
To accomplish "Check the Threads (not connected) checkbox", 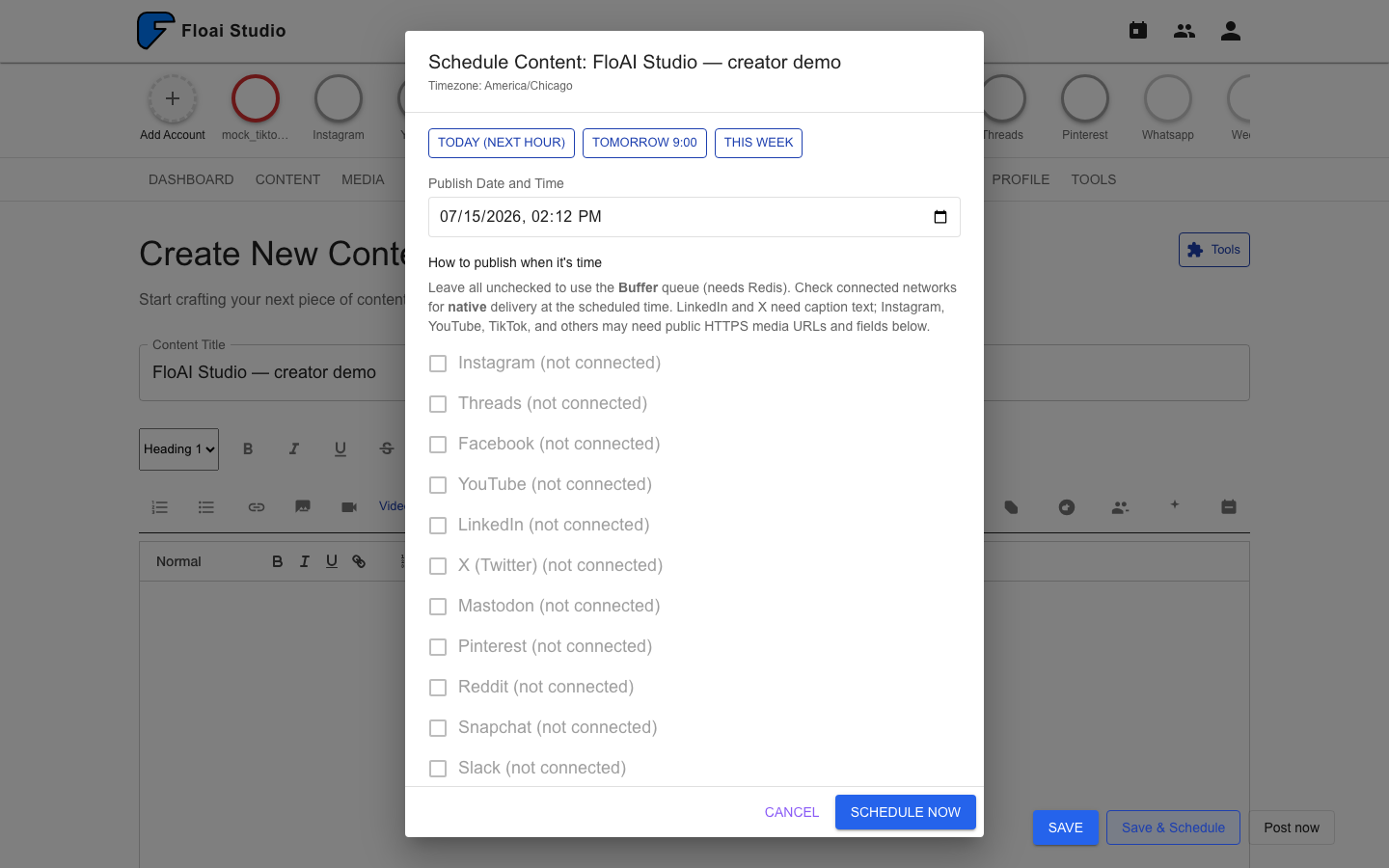I will point(438,404).
